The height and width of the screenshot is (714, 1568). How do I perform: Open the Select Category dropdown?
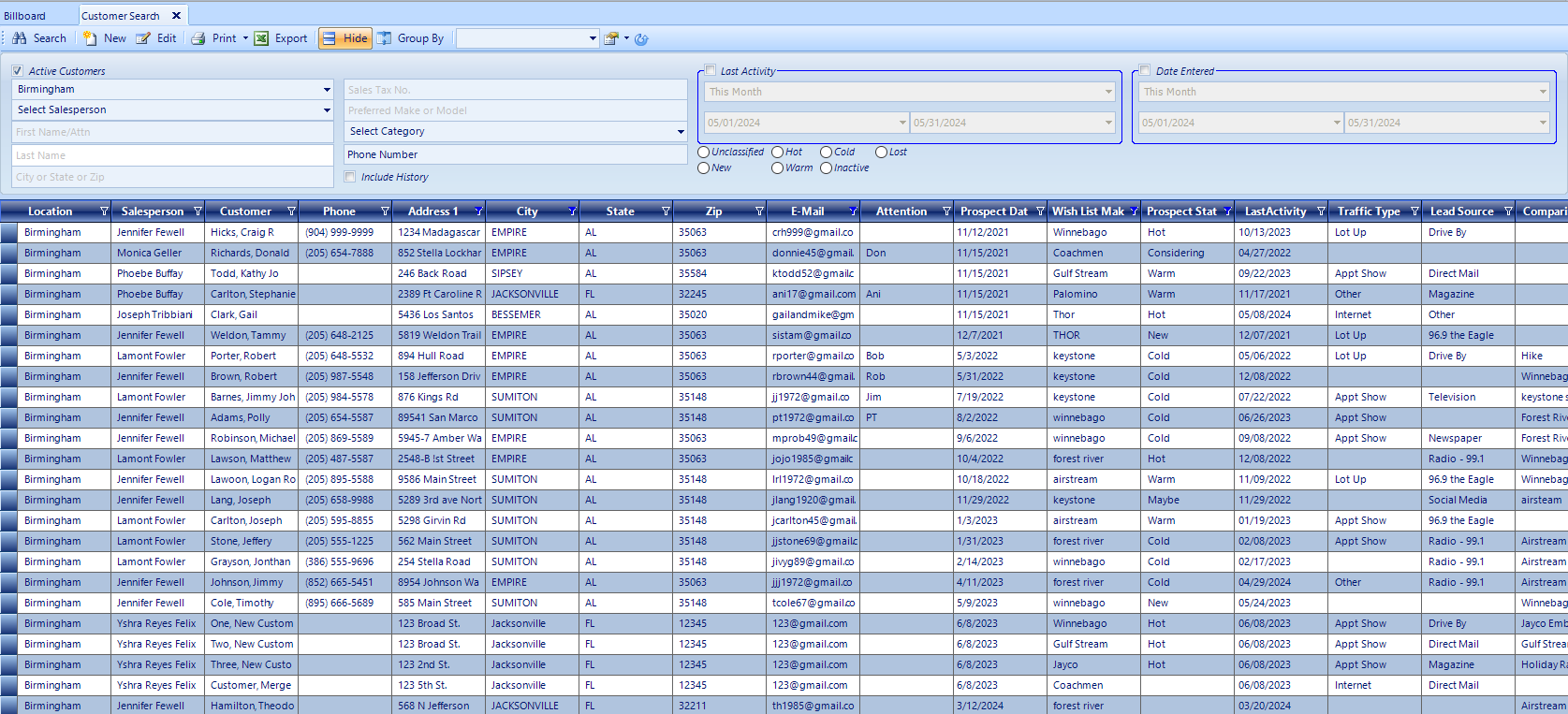[x=681, y=132]
